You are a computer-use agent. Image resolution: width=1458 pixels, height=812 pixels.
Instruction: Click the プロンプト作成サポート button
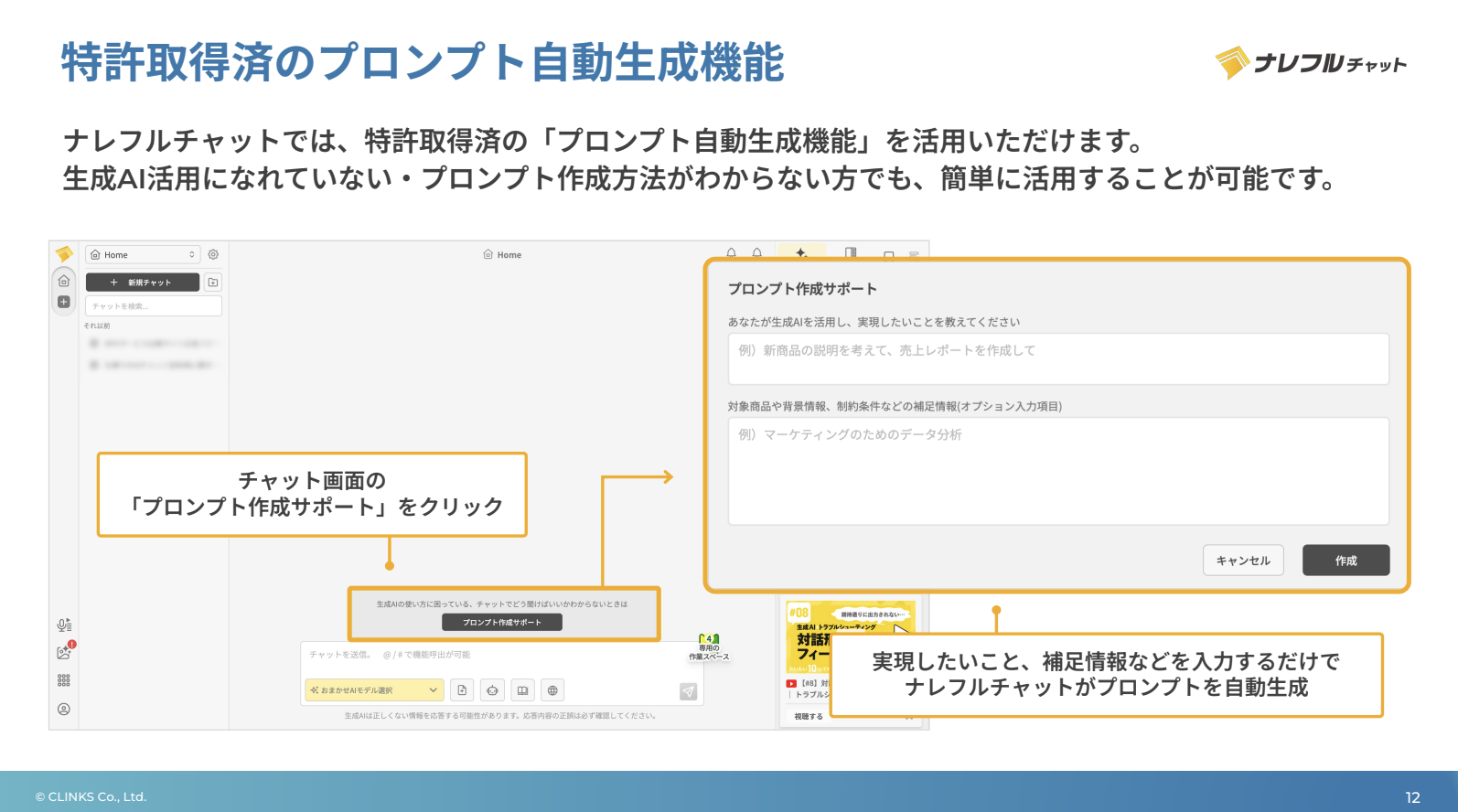pos(501,623)
